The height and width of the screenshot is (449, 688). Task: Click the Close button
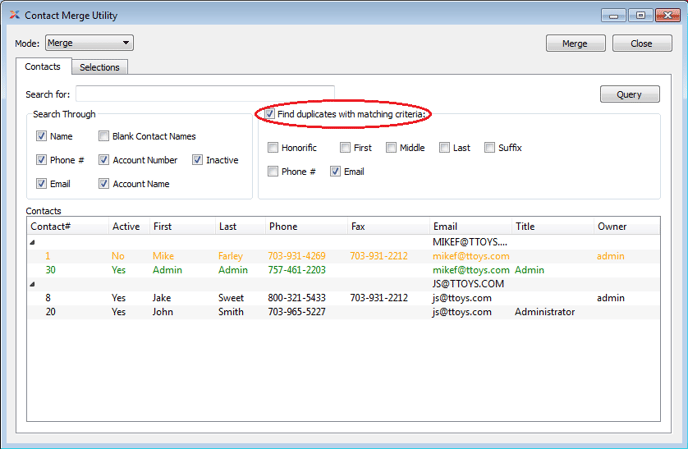click(641, 44)
